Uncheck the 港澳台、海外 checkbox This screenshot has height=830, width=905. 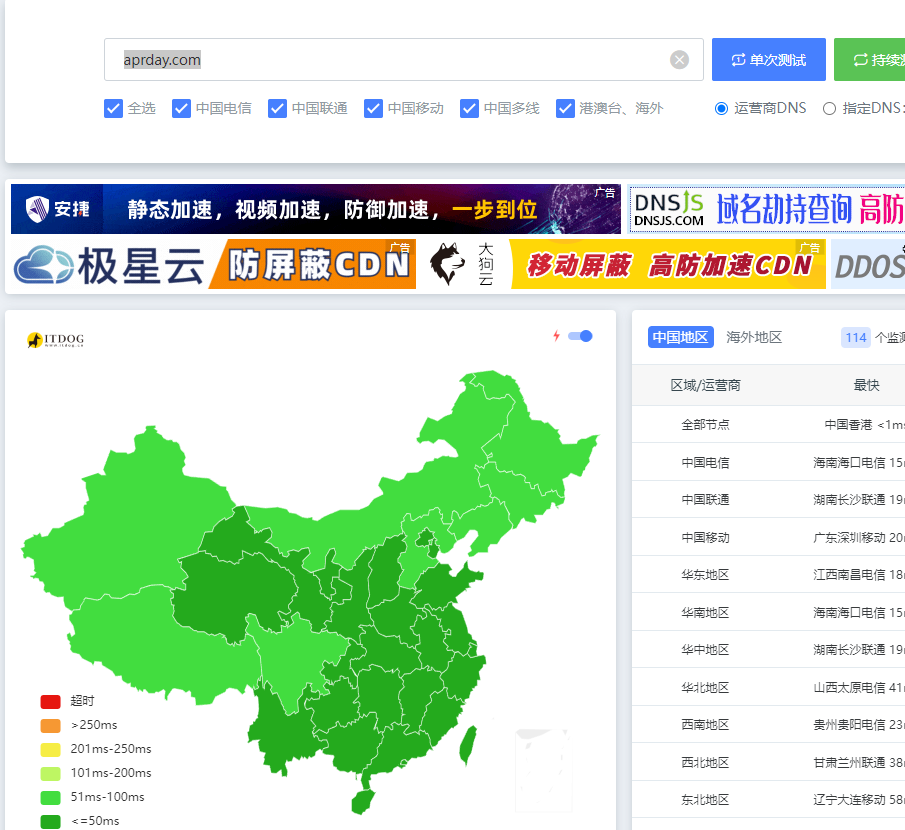pos(566,108)
